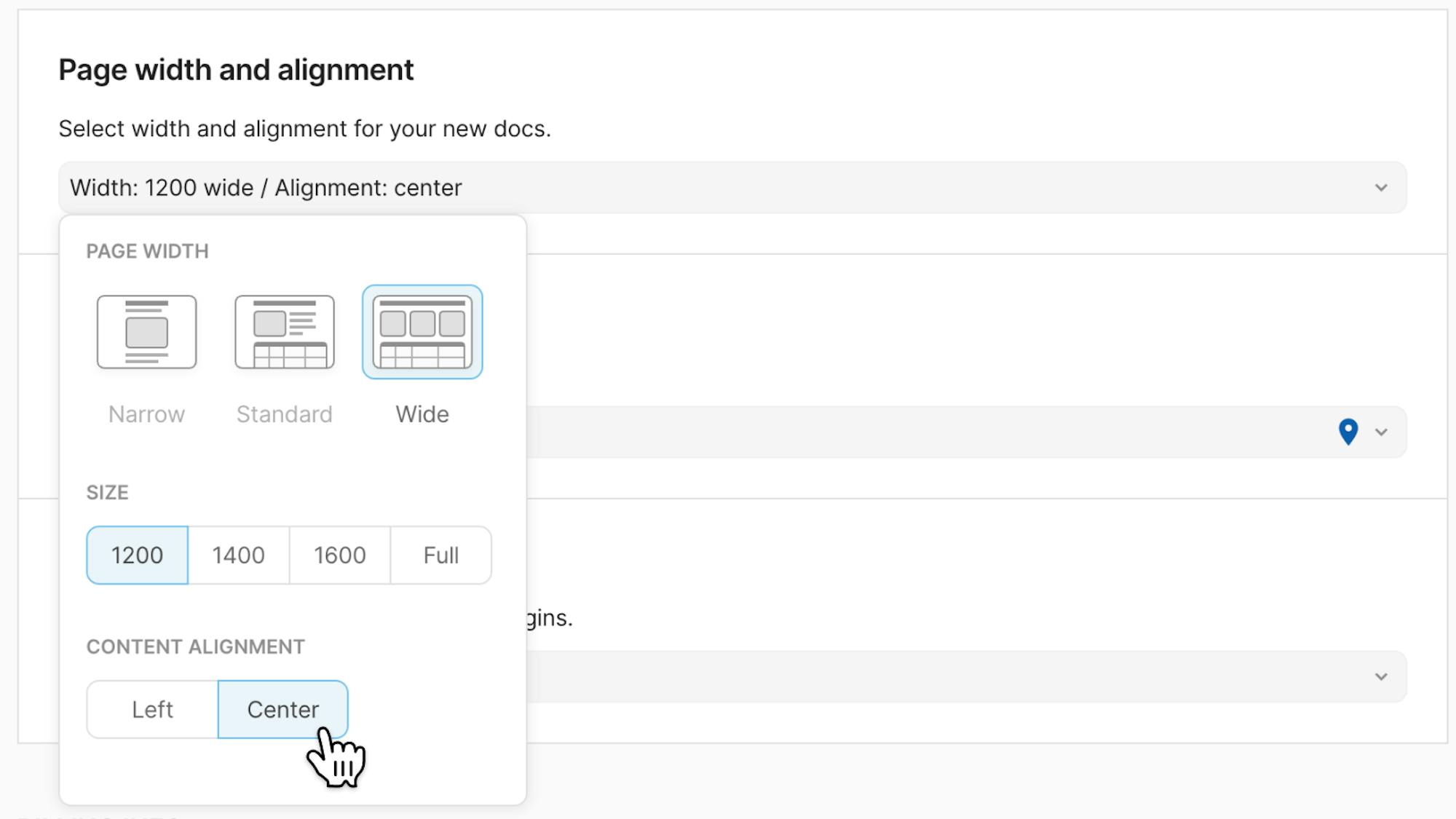Click the Page width and alignment heading

236,71
